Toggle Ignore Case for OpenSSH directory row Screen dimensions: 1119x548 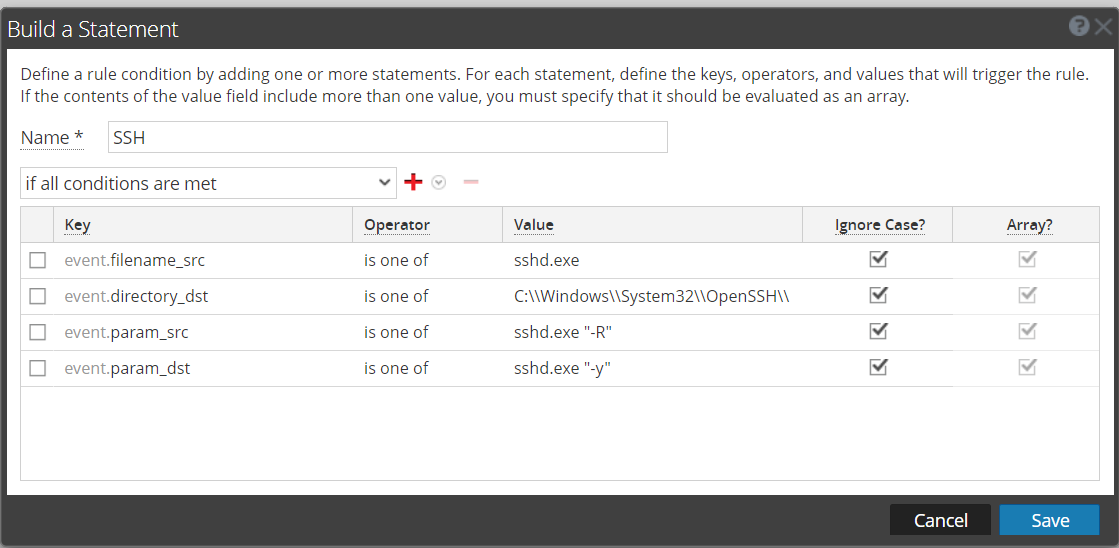pyautogui.click(x=878, y=295)
